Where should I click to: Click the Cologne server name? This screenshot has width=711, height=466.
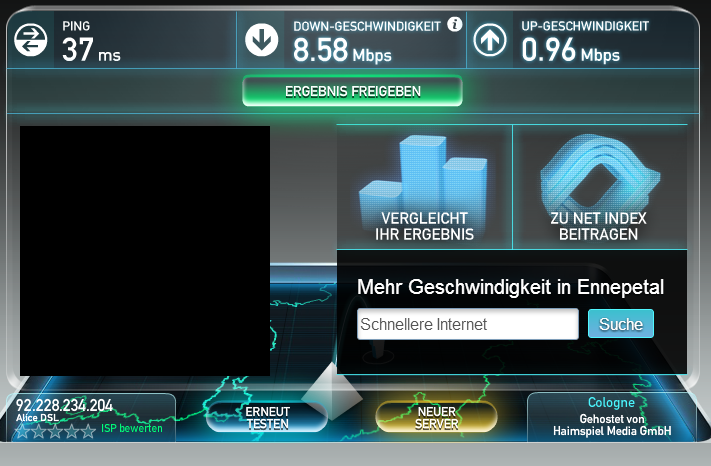[611, 403]
